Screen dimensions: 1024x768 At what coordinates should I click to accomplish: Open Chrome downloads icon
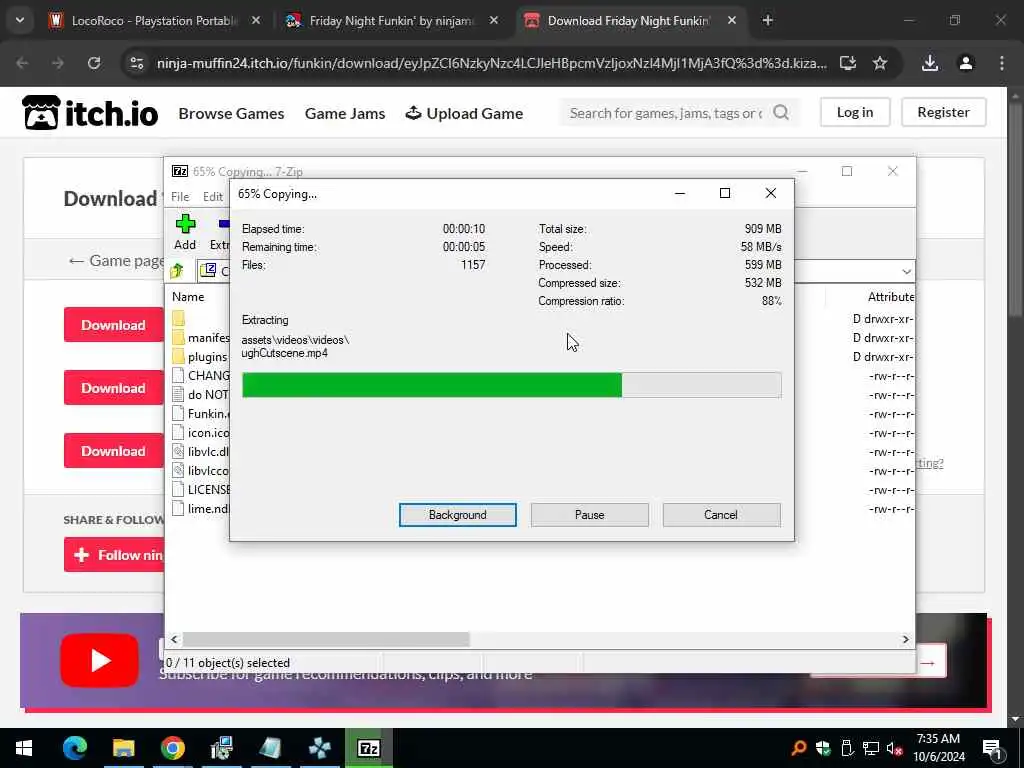click(930, 63)
